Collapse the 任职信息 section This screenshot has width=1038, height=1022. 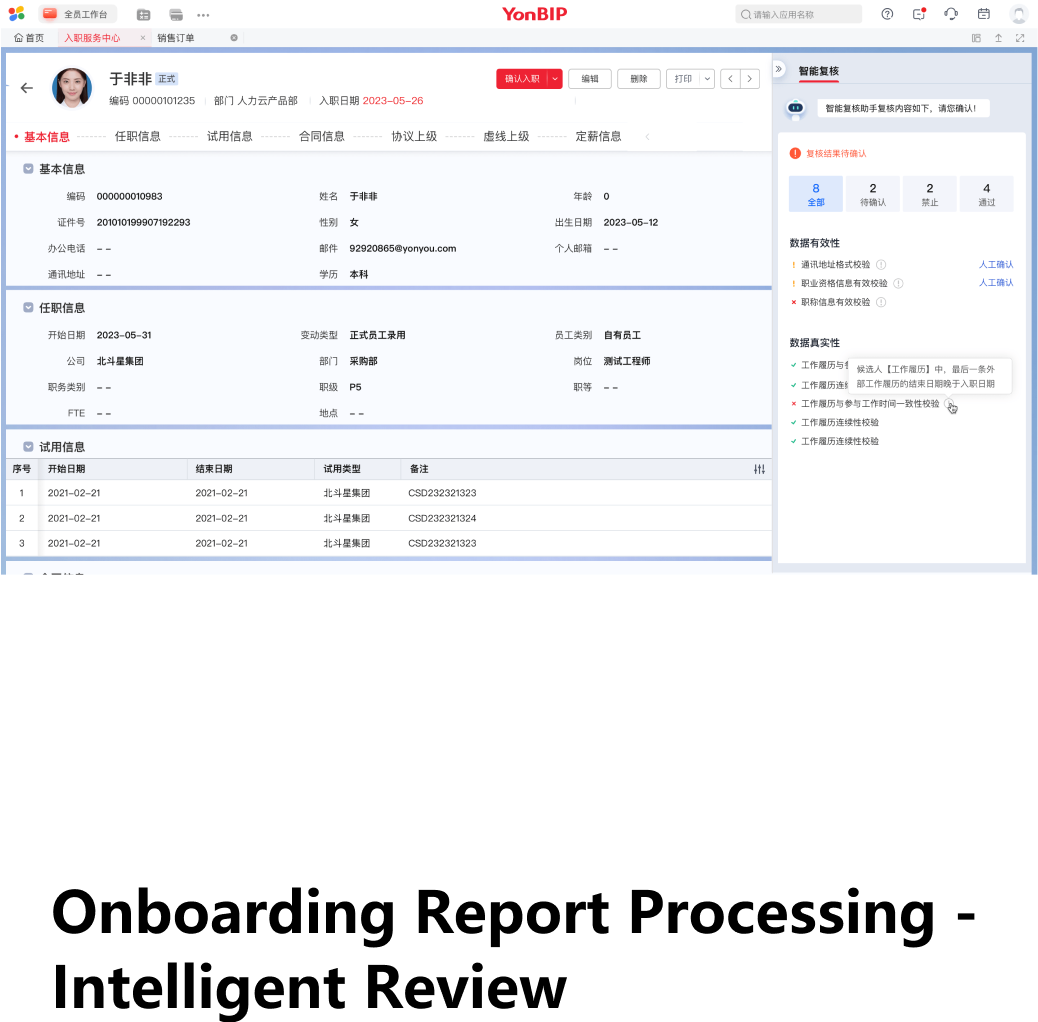click(x=28, y=307)
